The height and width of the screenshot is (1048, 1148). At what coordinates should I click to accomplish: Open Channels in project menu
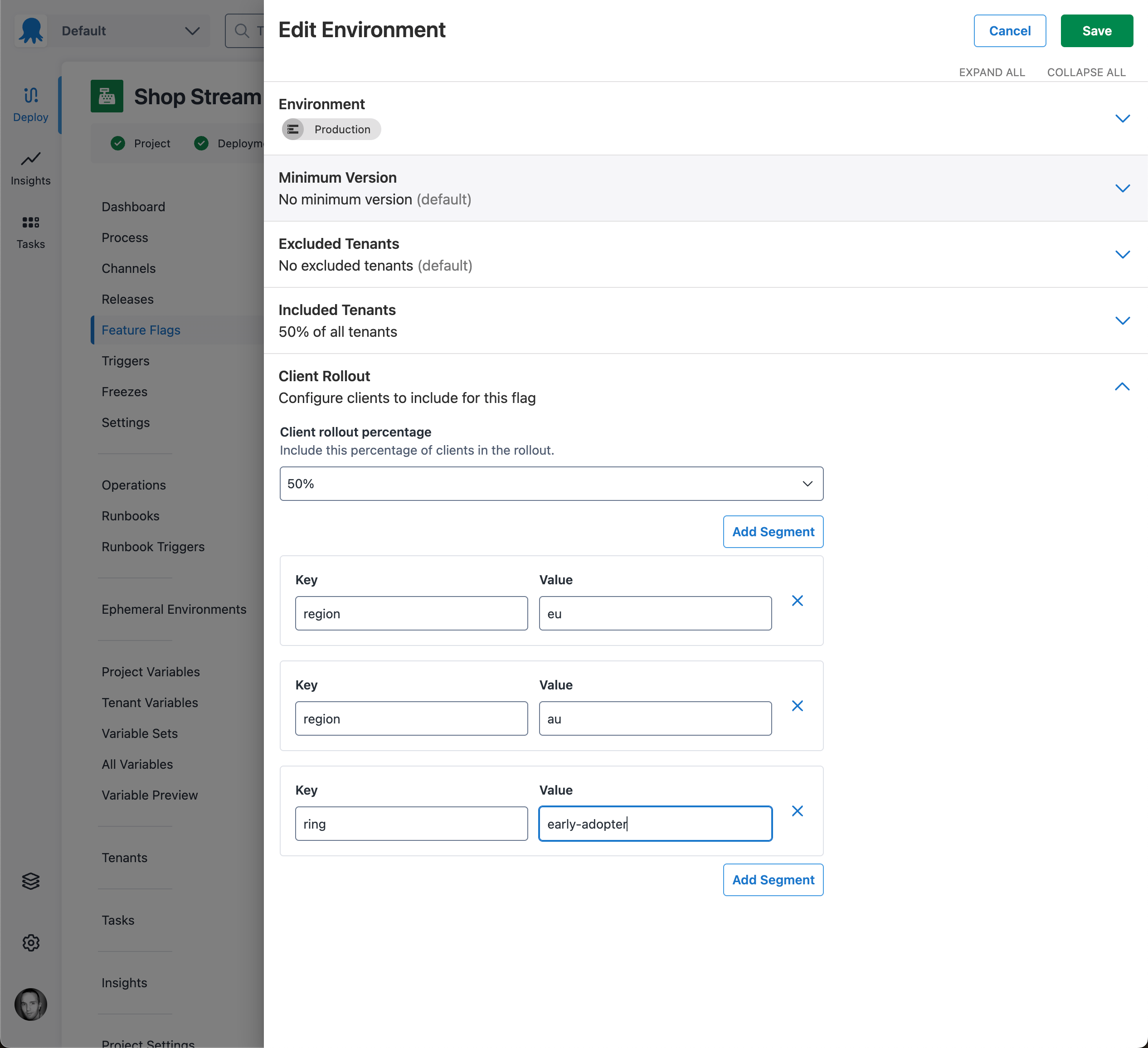point(129,268)
